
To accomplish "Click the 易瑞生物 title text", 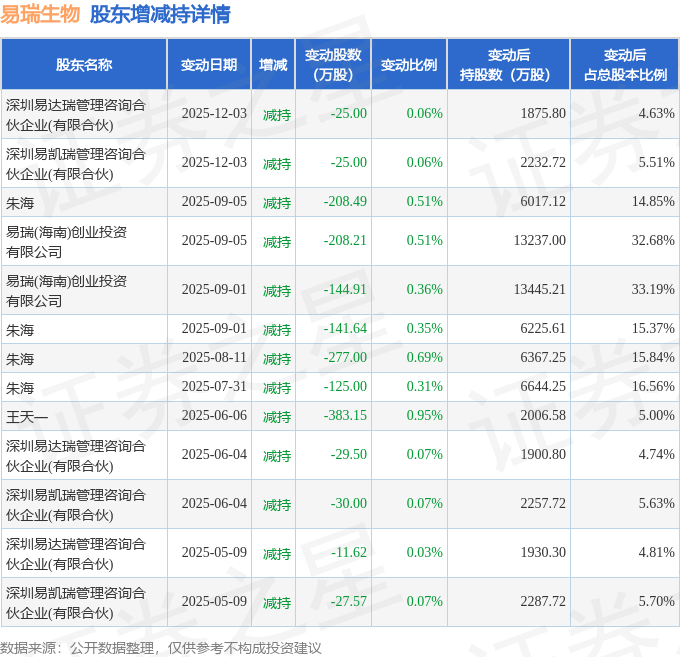I will coord(40,14).
